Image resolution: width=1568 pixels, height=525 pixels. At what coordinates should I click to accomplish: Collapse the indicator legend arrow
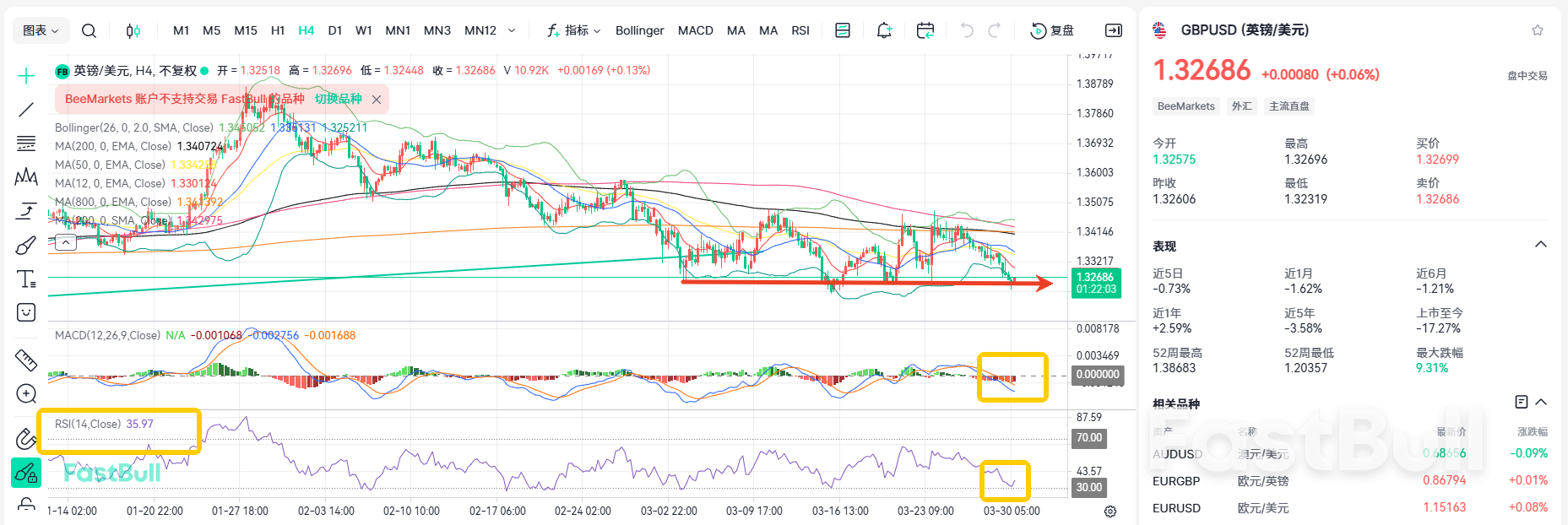coord(66,242)
